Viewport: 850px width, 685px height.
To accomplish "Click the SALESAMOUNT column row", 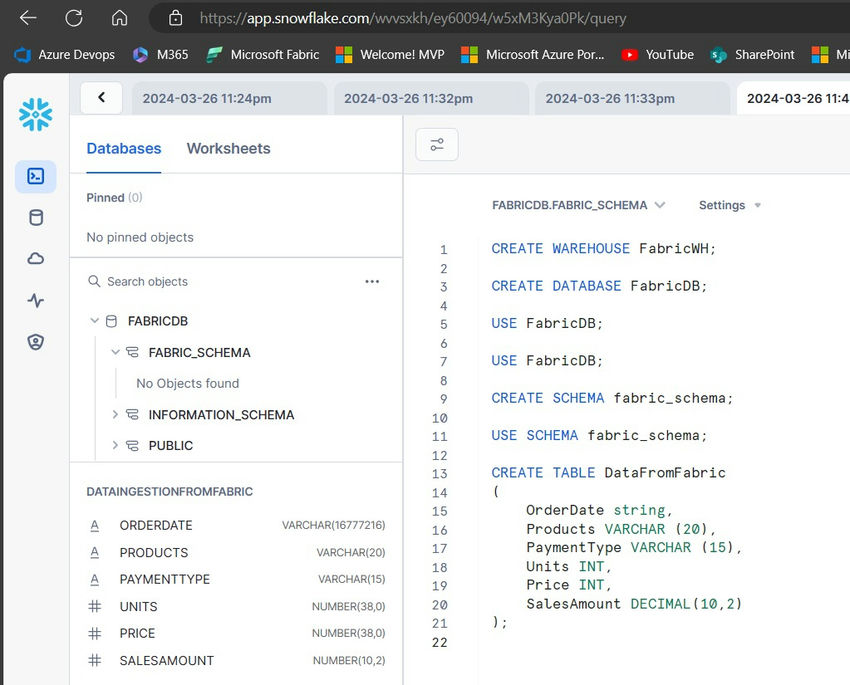I will tap(236, 661).
